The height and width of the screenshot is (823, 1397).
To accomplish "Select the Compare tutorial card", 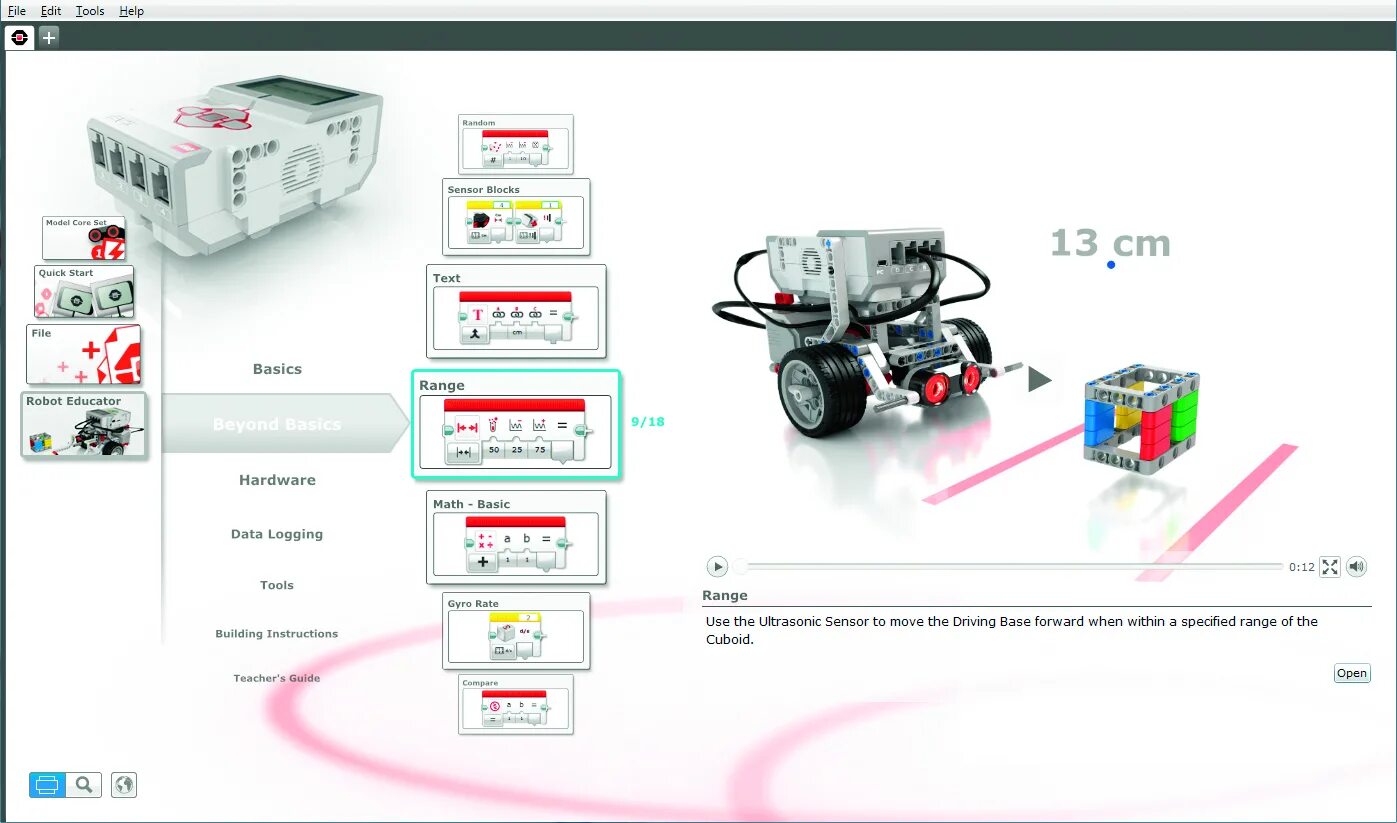I will [x=516, y=705].
